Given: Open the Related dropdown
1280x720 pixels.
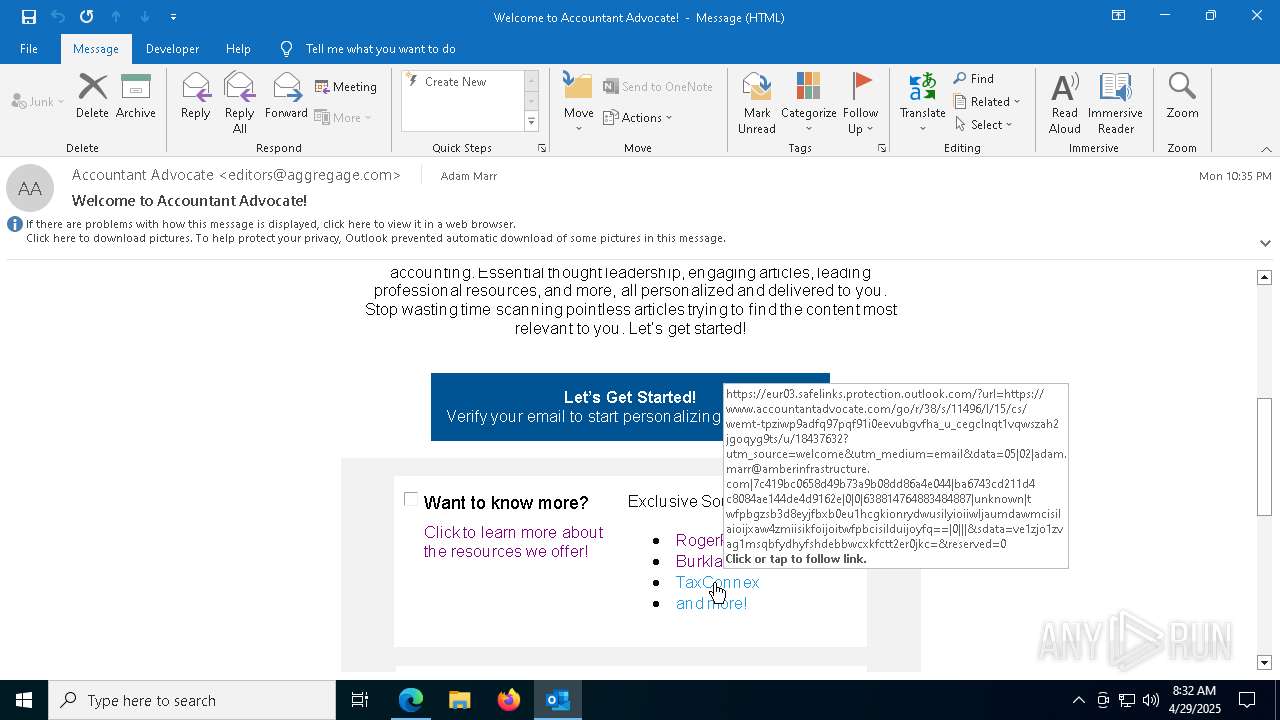Looking at the screenshot, I should pyautogui.click(x=987, y=102).
